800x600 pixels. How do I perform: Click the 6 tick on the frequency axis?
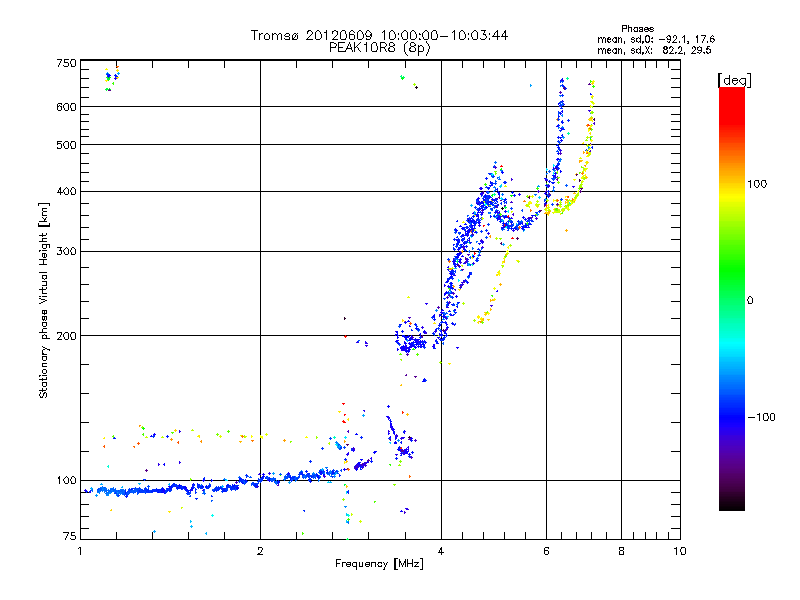click(546, 551)
